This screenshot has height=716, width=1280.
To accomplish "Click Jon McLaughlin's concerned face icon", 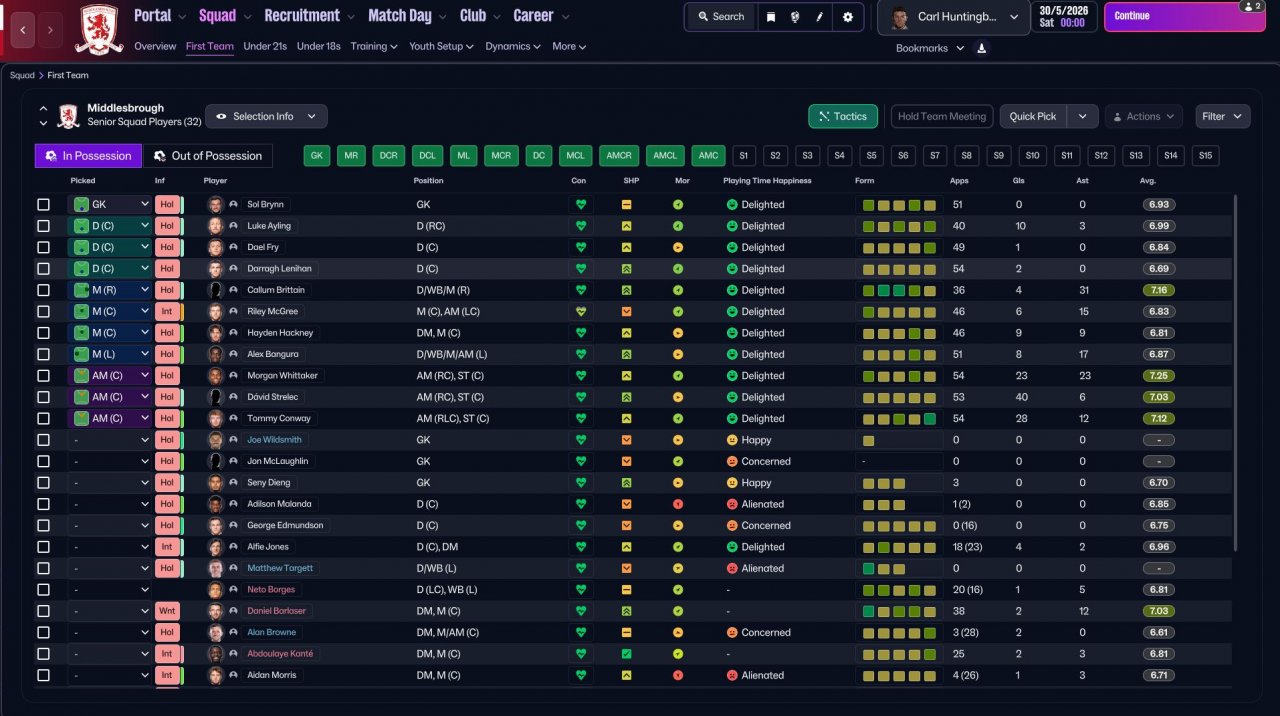I will 732,461.
